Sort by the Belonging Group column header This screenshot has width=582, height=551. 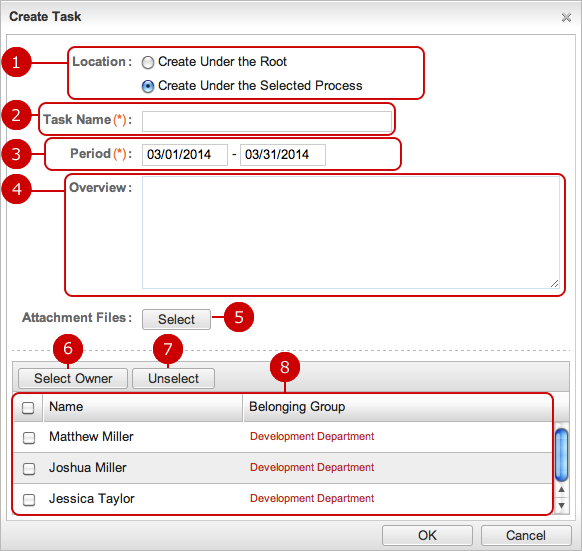point(397,407)
